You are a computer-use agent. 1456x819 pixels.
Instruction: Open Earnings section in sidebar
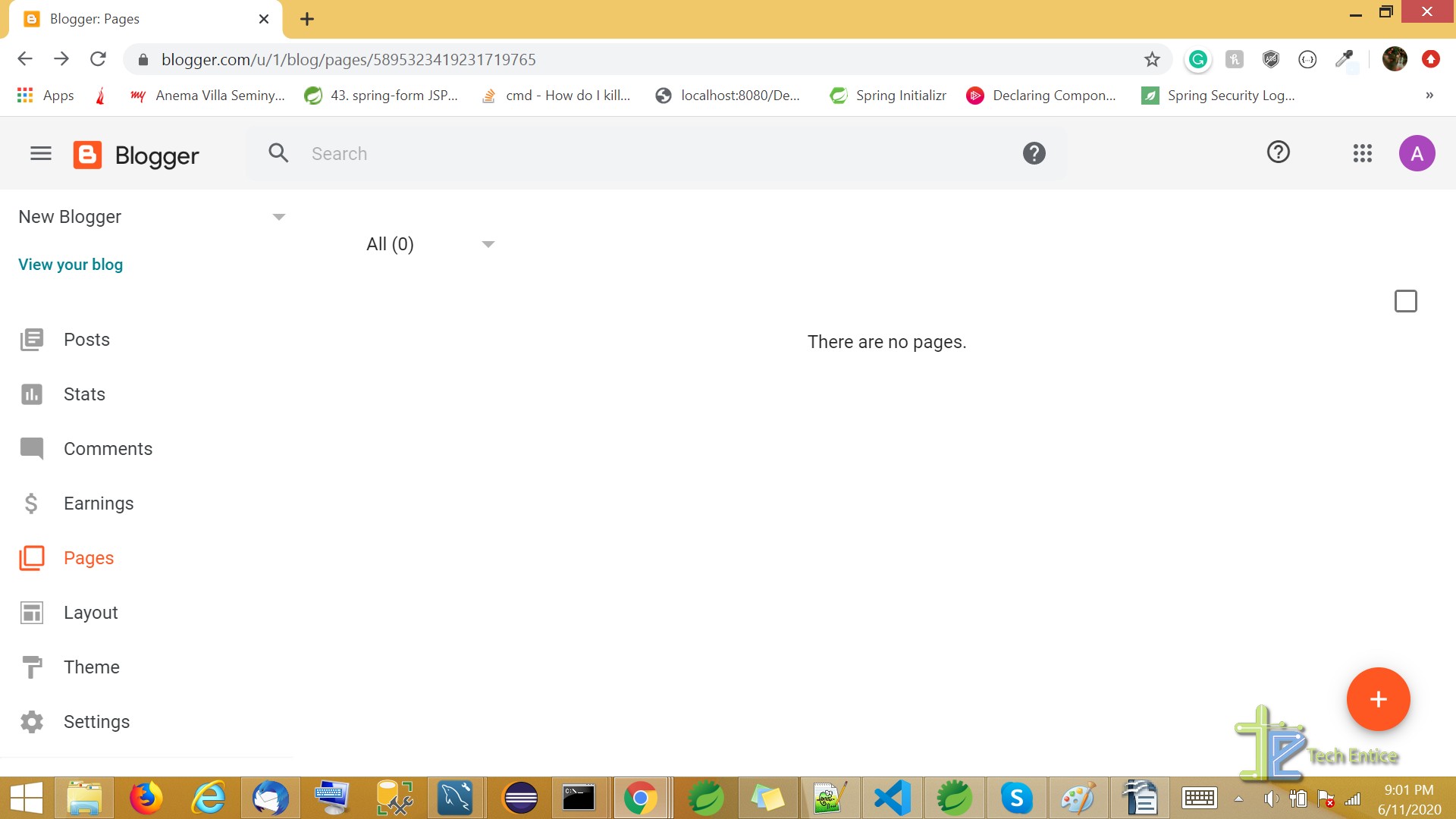pyautogui.click(x=98, y=503)
